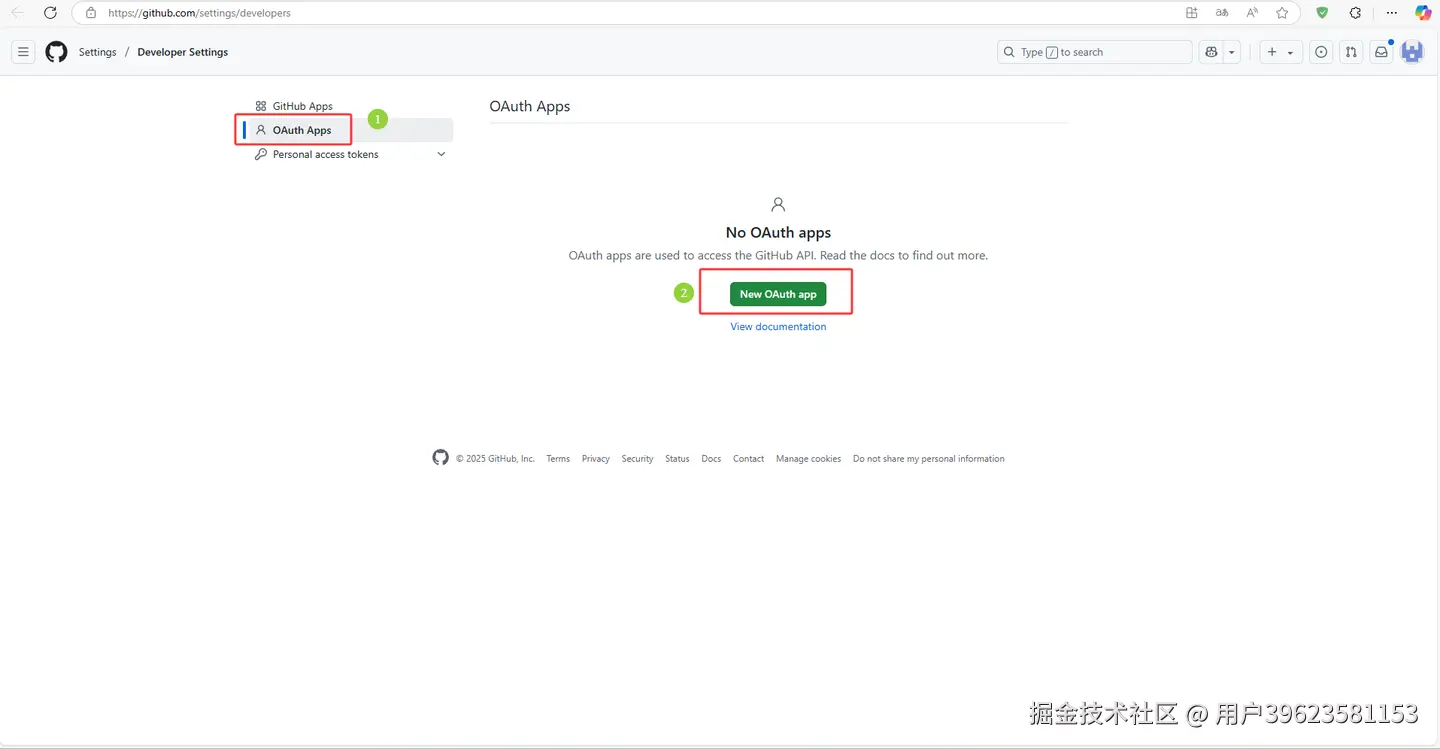
Task: Open the green shield extension icon
Action: (1322, 13)
